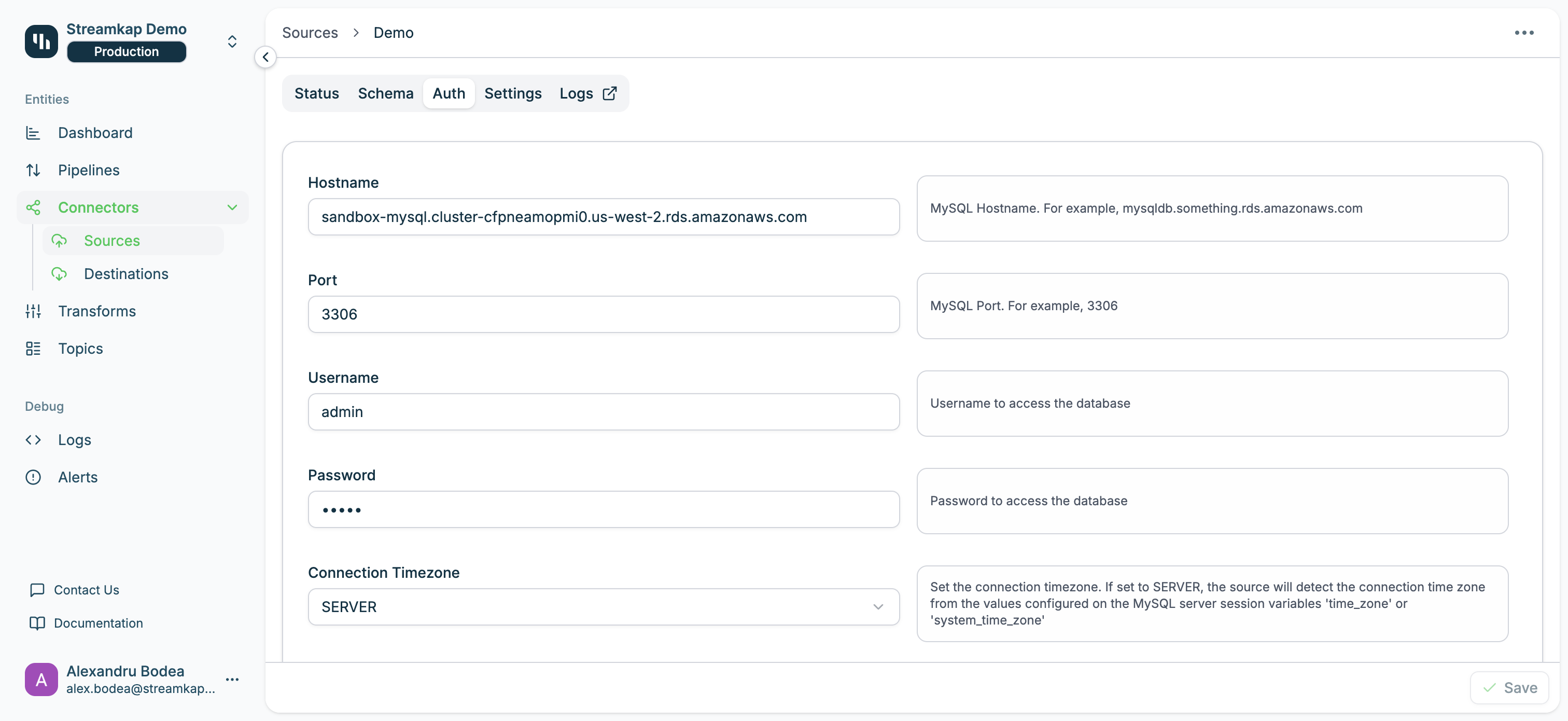Click the Streamkap logo icon
Image resolution: width=1568 pixels, height=721 pixels.
tap(41, 41)
